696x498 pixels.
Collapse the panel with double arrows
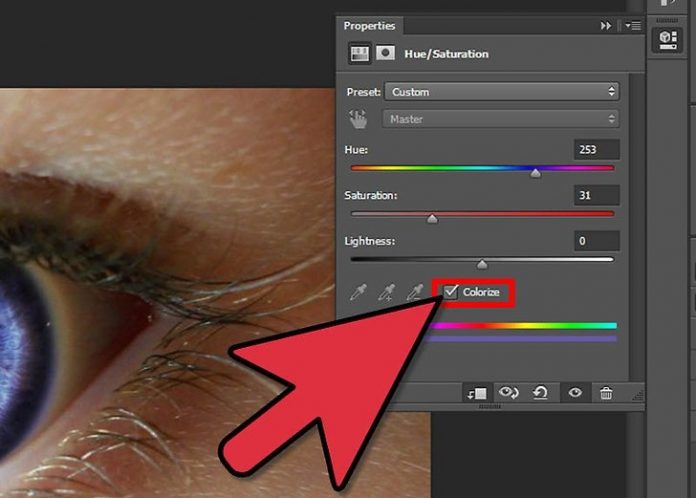point(605,25)
